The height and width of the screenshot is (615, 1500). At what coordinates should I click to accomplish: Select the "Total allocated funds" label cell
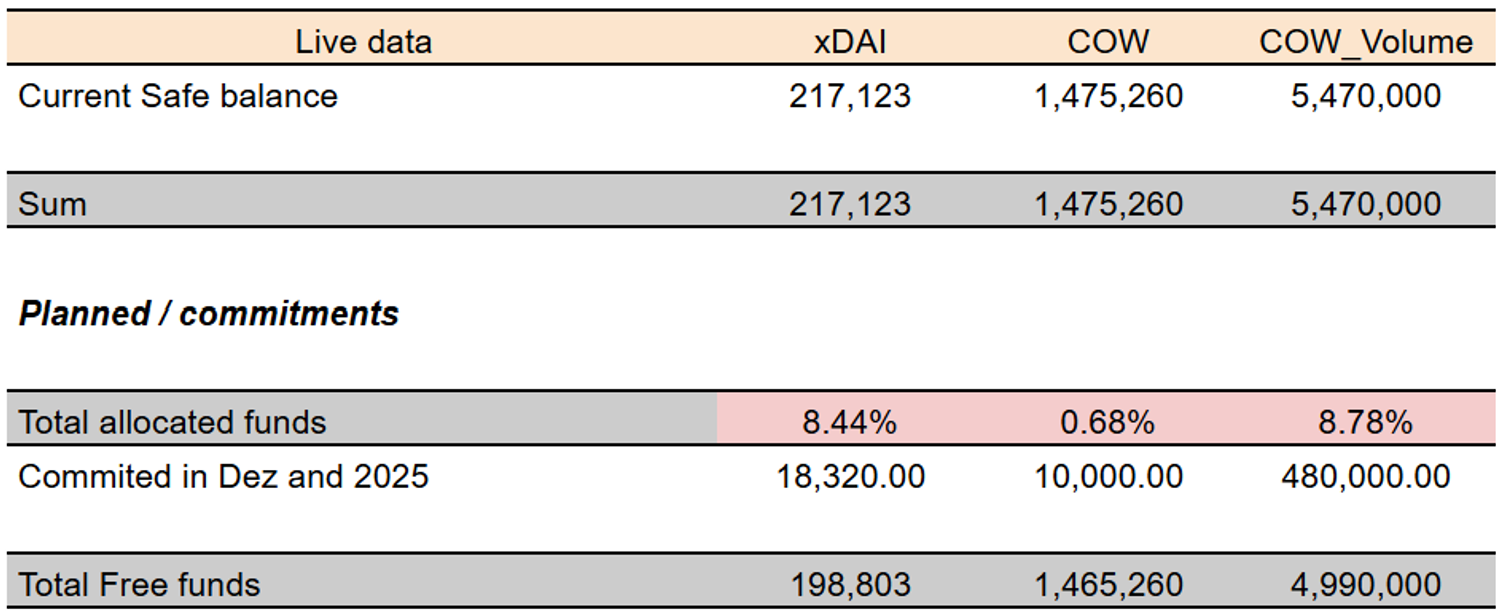pyautogui.click(x=172, y=422)
